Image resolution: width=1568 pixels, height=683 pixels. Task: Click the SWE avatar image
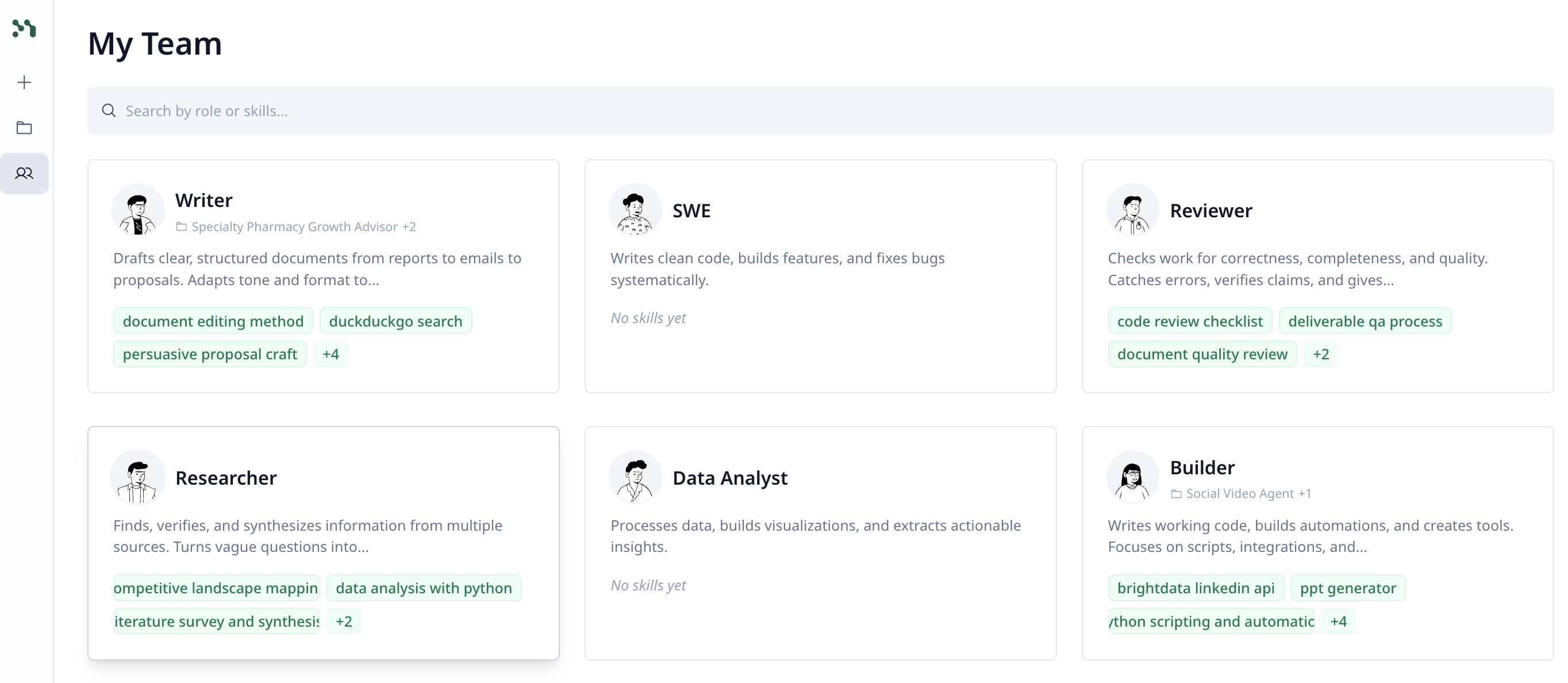coord(635,210)
